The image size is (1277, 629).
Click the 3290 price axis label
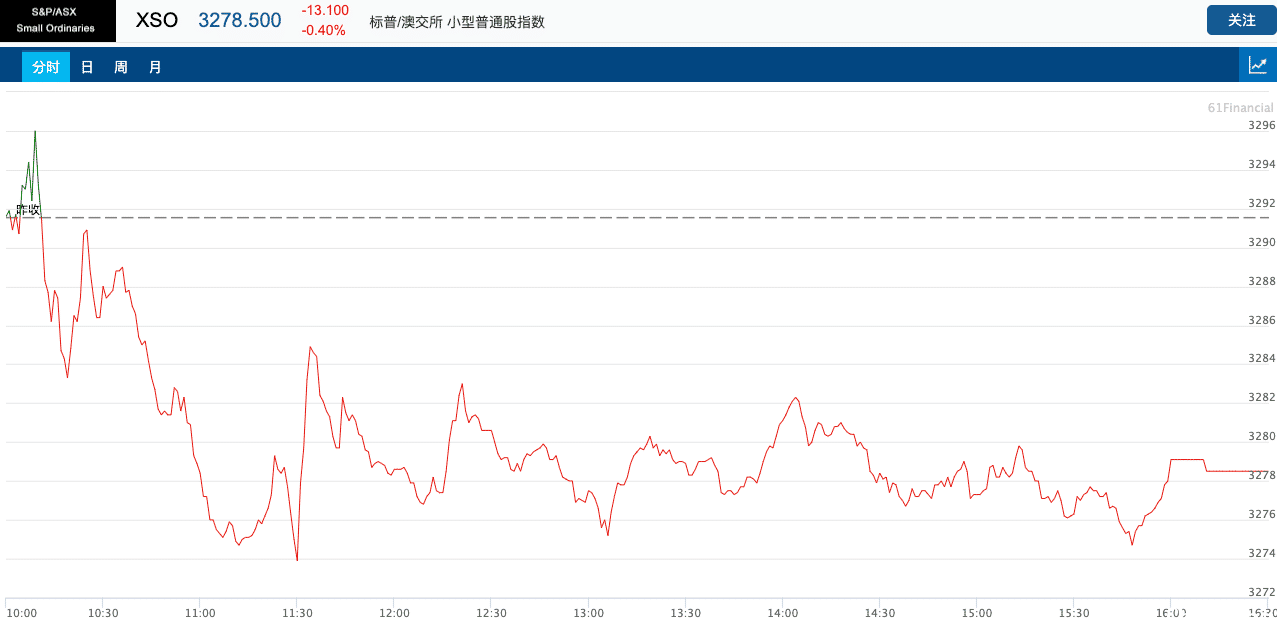pyautogui.click(x=1262, y=242)
